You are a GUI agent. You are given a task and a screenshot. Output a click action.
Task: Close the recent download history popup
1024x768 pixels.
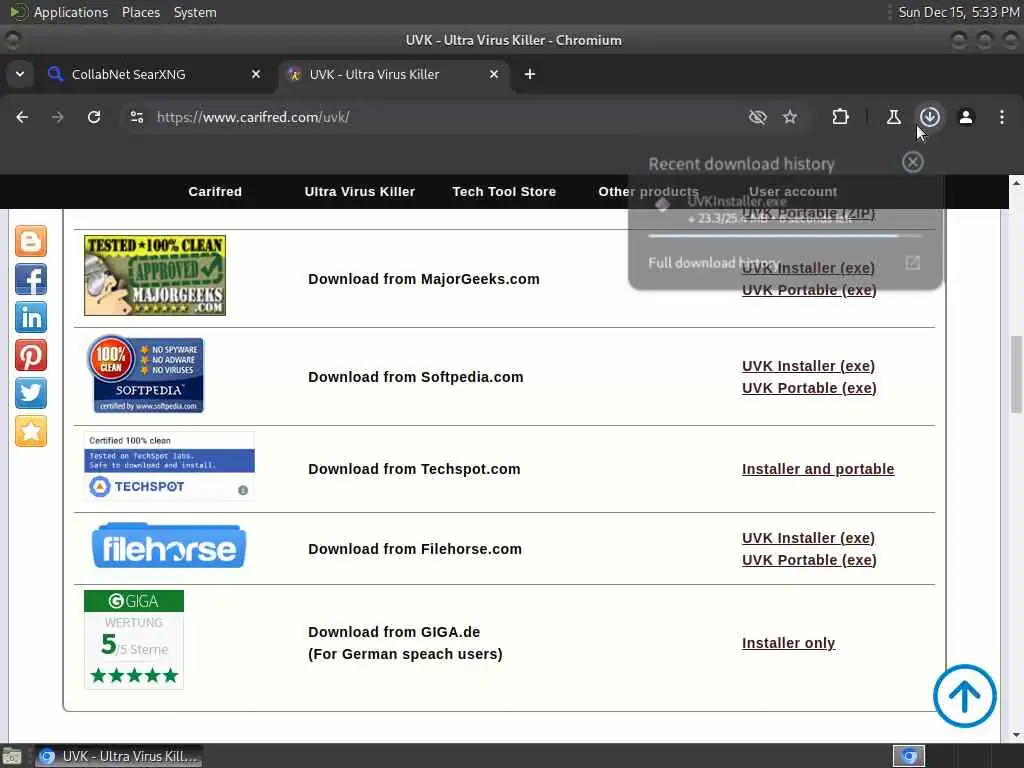tap(912, 162)
